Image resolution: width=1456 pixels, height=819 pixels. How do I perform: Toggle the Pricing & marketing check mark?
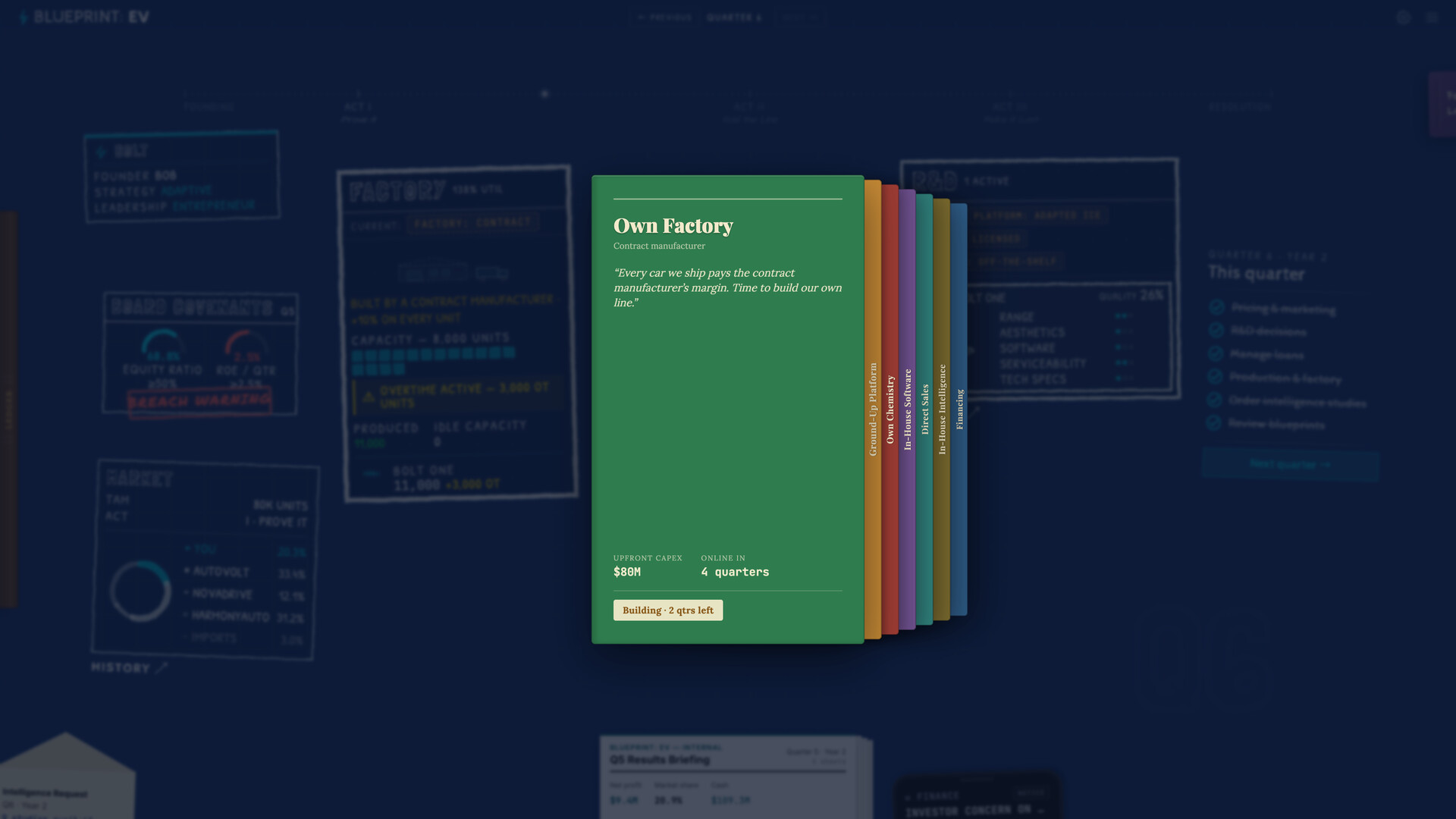tap(1216, 306)
